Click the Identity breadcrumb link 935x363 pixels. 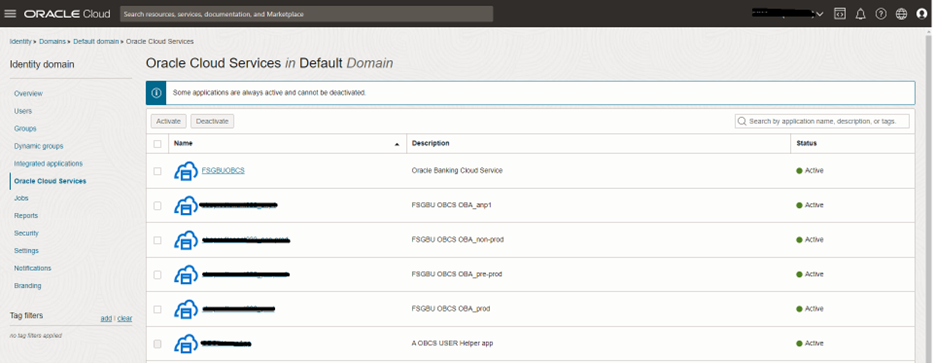click(x=20, y=42)
